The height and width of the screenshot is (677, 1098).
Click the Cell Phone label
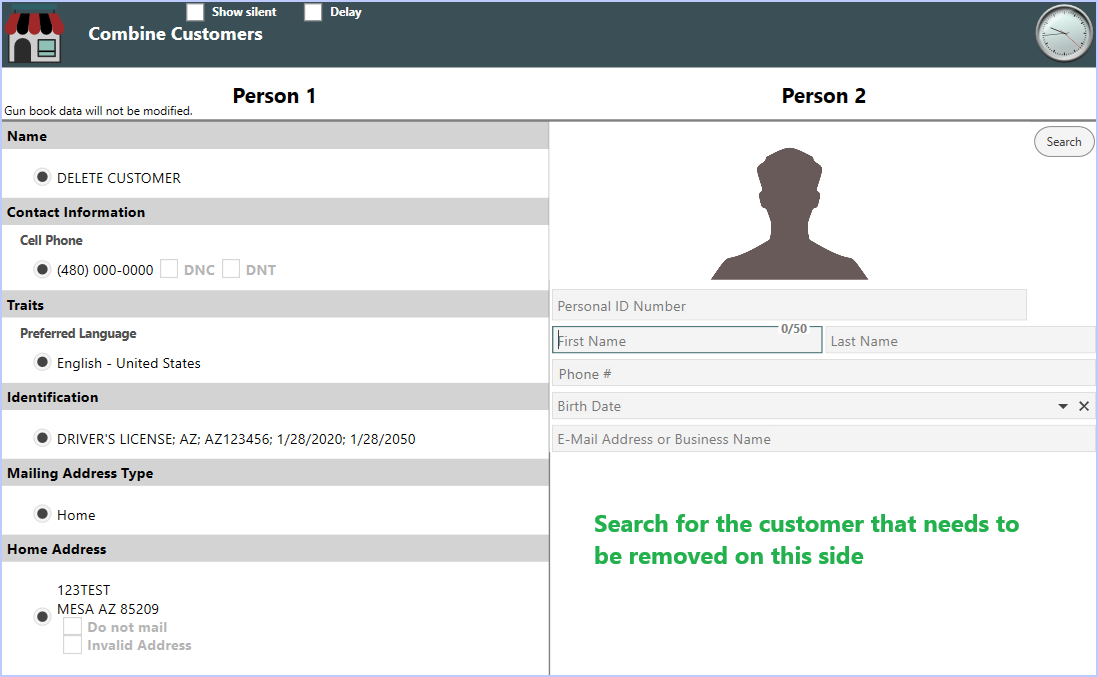51,240
